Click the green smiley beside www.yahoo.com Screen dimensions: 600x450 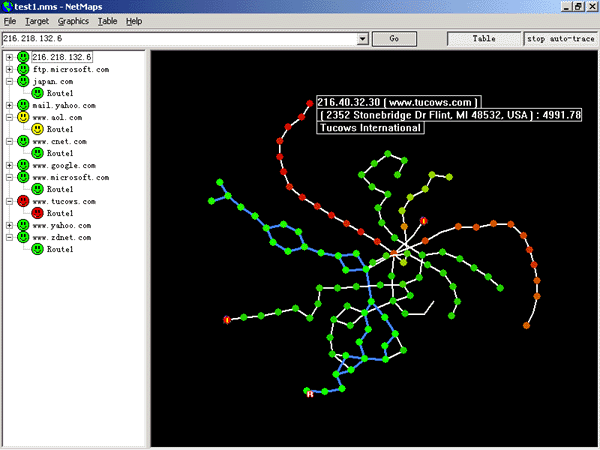pos(23,225)
